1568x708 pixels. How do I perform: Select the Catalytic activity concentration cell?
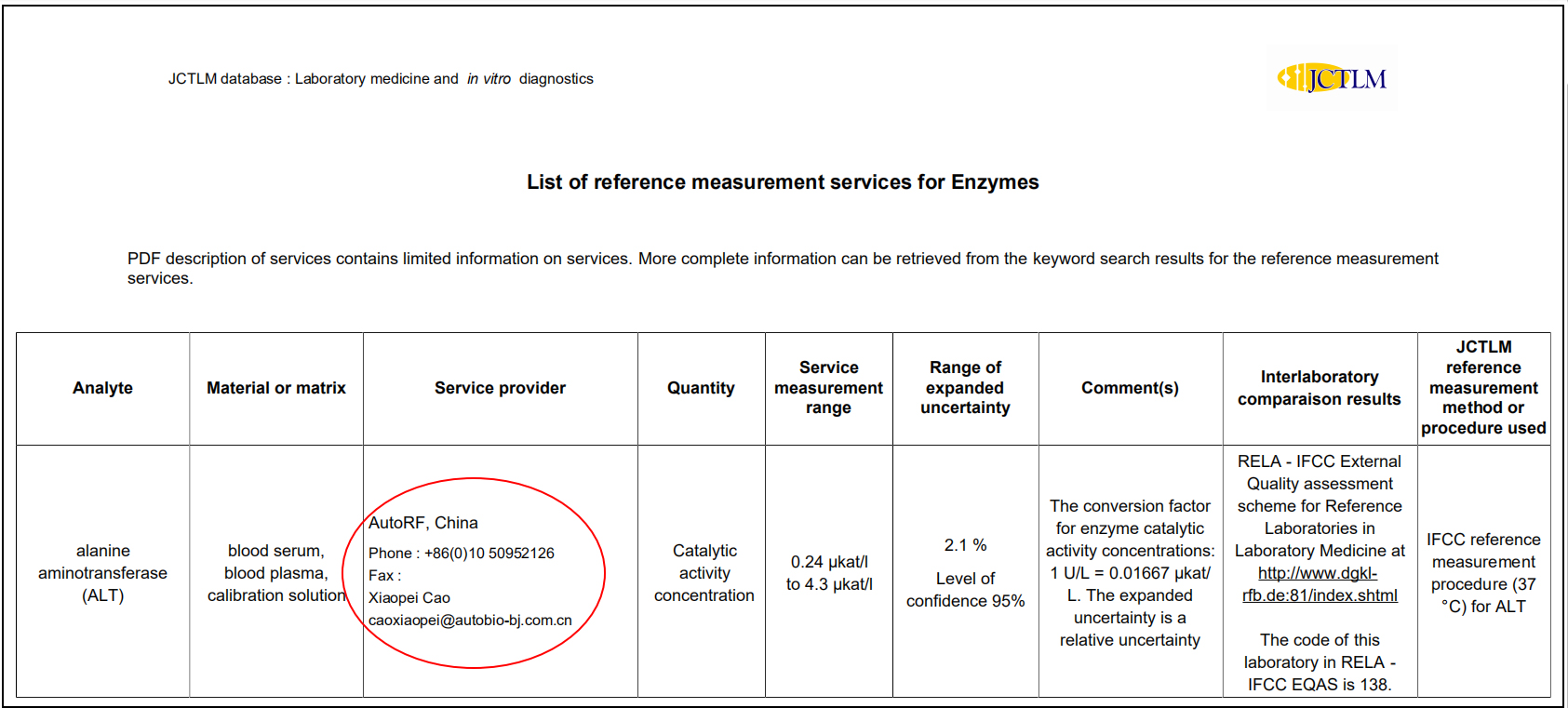(x=704, y=573)
